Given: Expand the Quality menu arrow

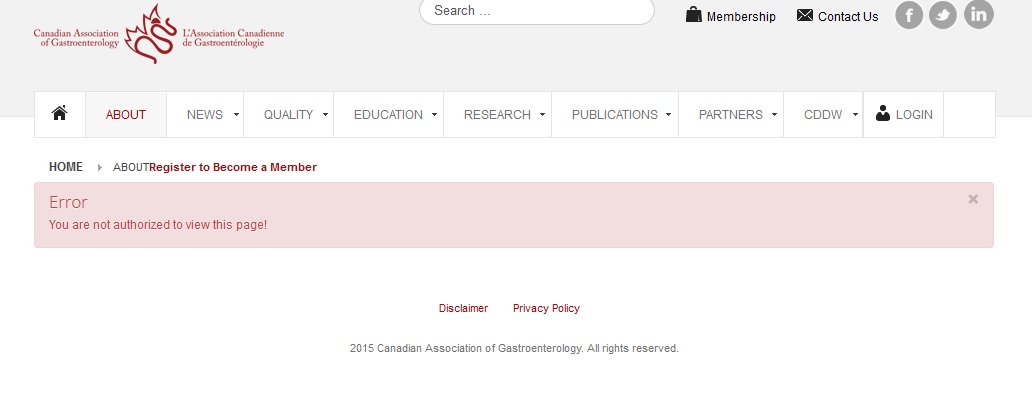Looking at the screenshot, I should (x=325, y=114).
